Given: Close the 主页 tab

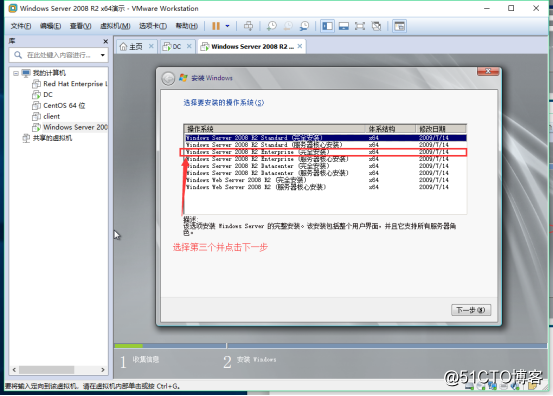Looking at the screenshot, I should point(151,46).
